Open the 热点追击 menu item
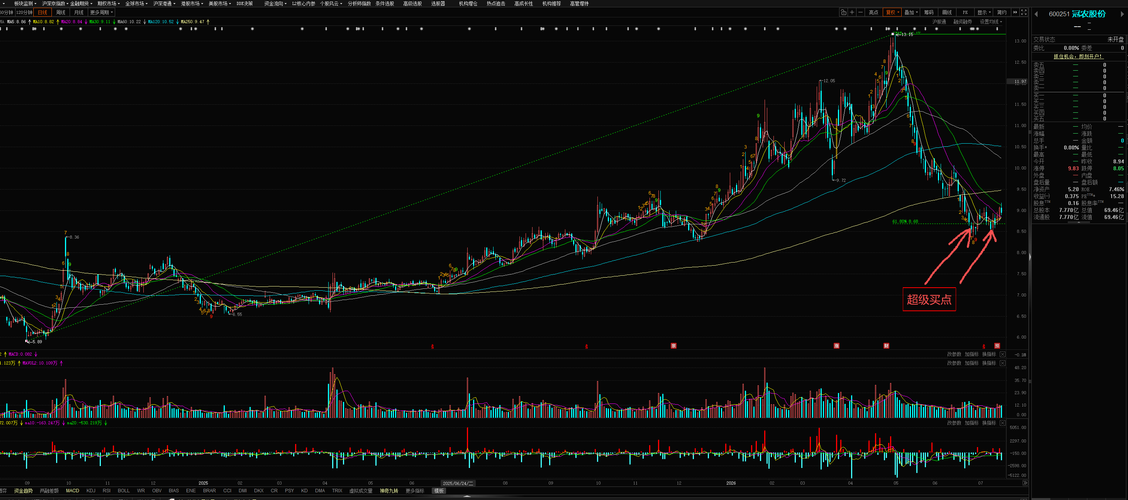This screenshot has width=1128, height=500. (496, 4)
